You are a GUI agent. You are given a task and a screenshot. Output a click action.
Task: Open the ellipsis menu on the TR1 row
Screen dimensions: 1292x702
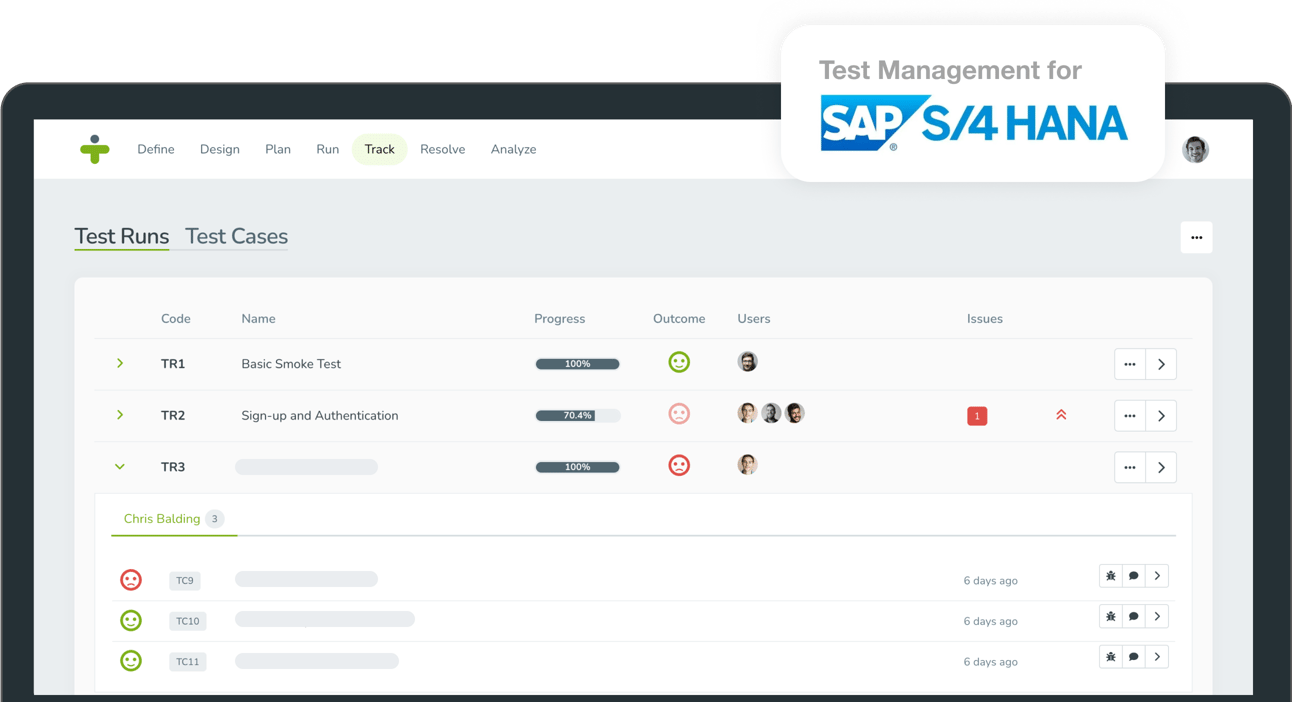tap(1130, 364)
